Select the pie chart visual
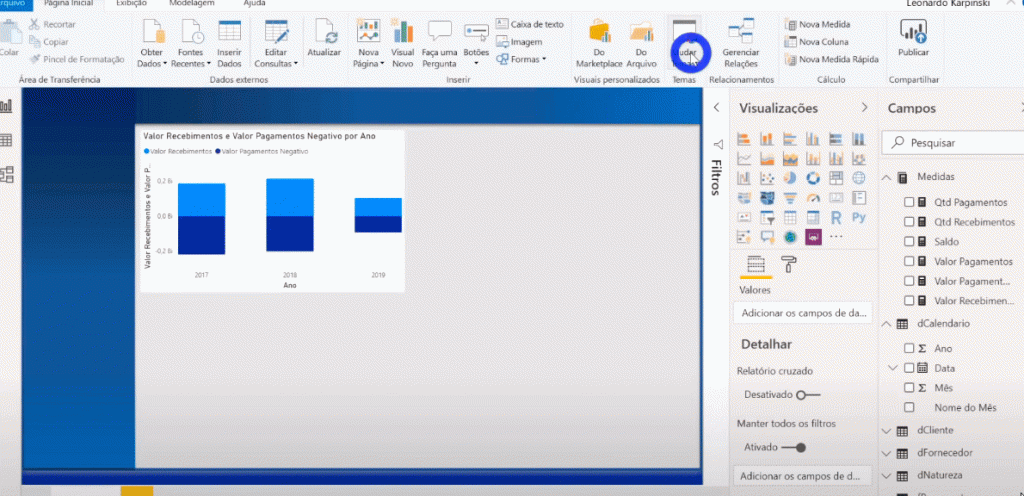The width and height of the screenshot is (1024, 496). [x=790, y=178]
